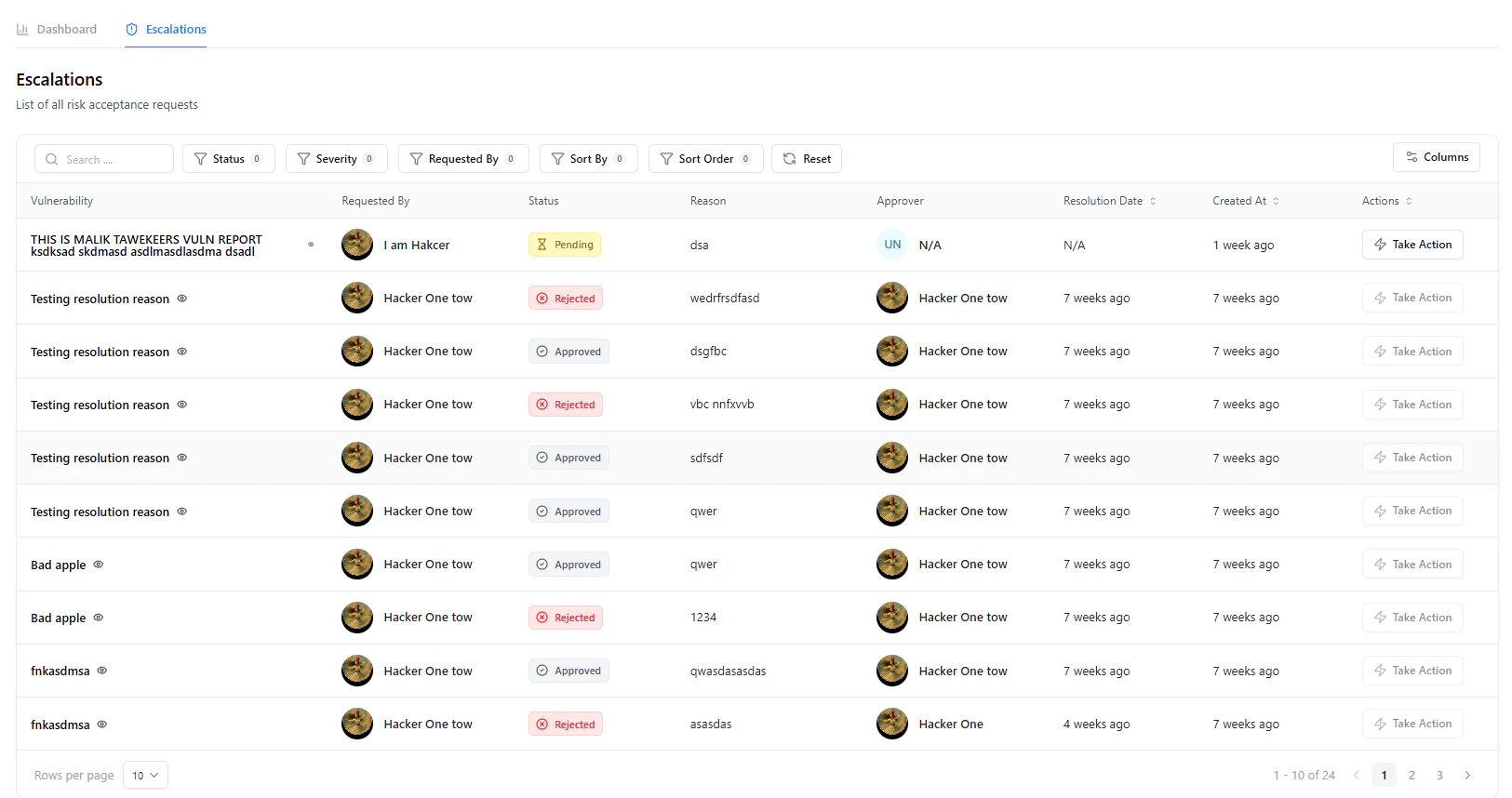Image resolution: width=1512 pixels, height=798 pixels.
Task: Select page 1 in pagination
Action: [1385, 776]
